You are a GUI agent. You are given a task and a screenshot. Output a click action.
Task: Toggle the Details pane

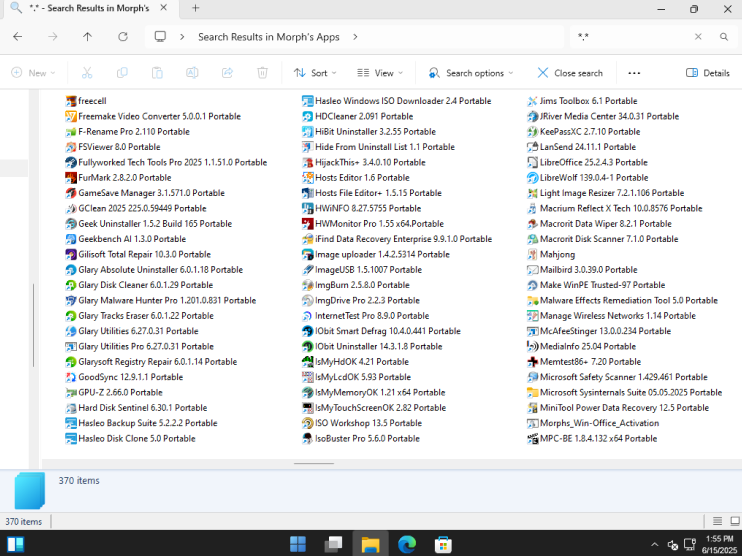[708, 73]
